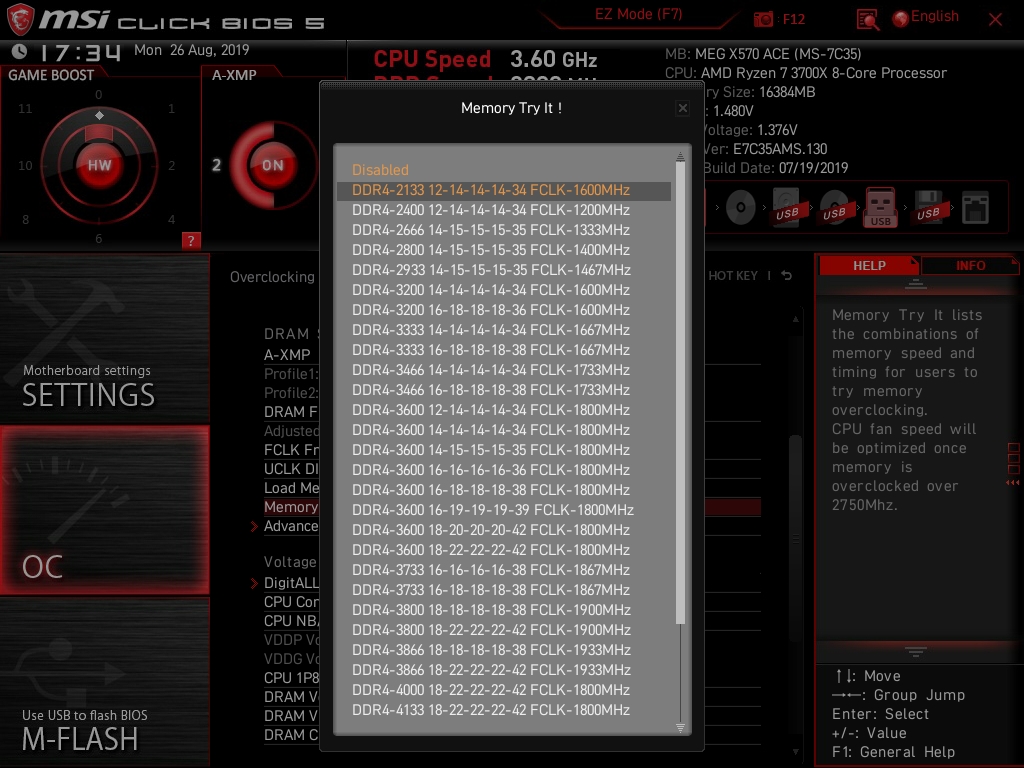The image size is (1024, 768).
Task: Click the highlighted Memory Try It setting row
Action: (x=511, y=507)
